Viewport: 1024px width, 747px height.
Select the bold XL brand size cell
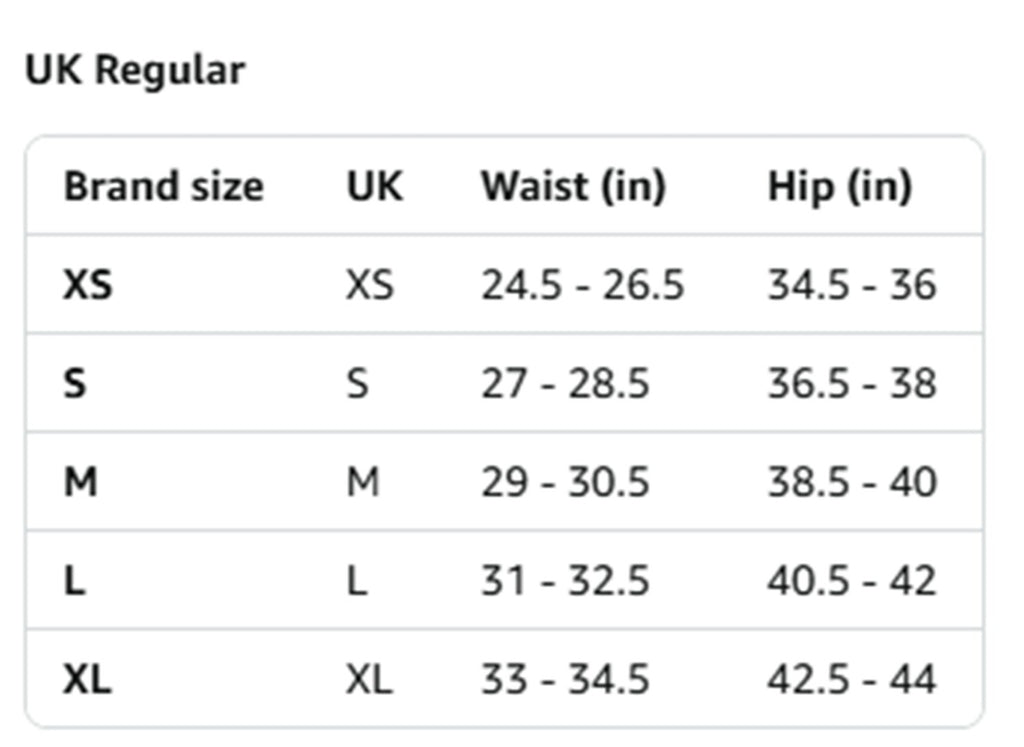click(88, 680)
